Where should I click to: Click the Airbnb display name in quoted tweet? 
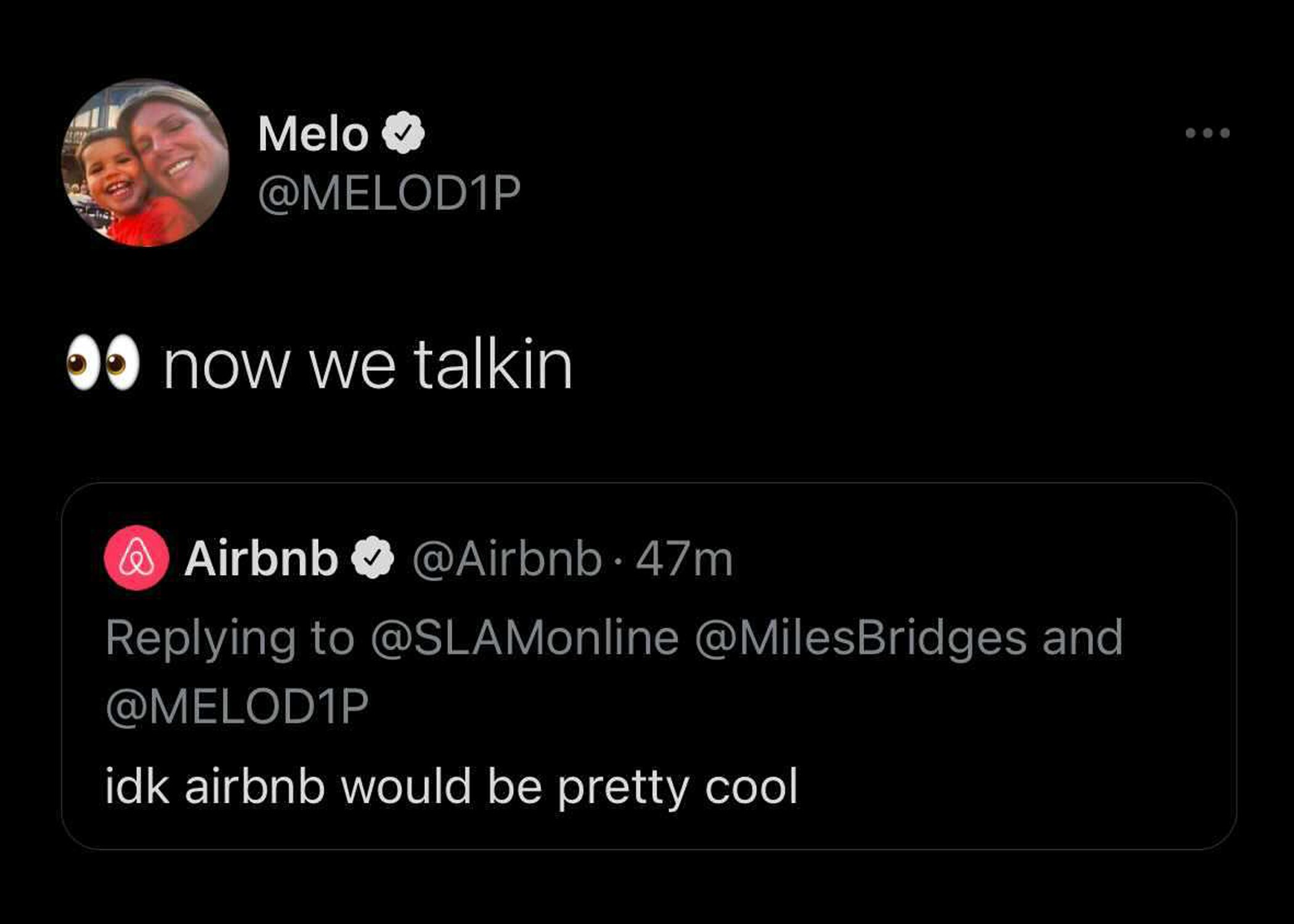(x=261, y=559)
